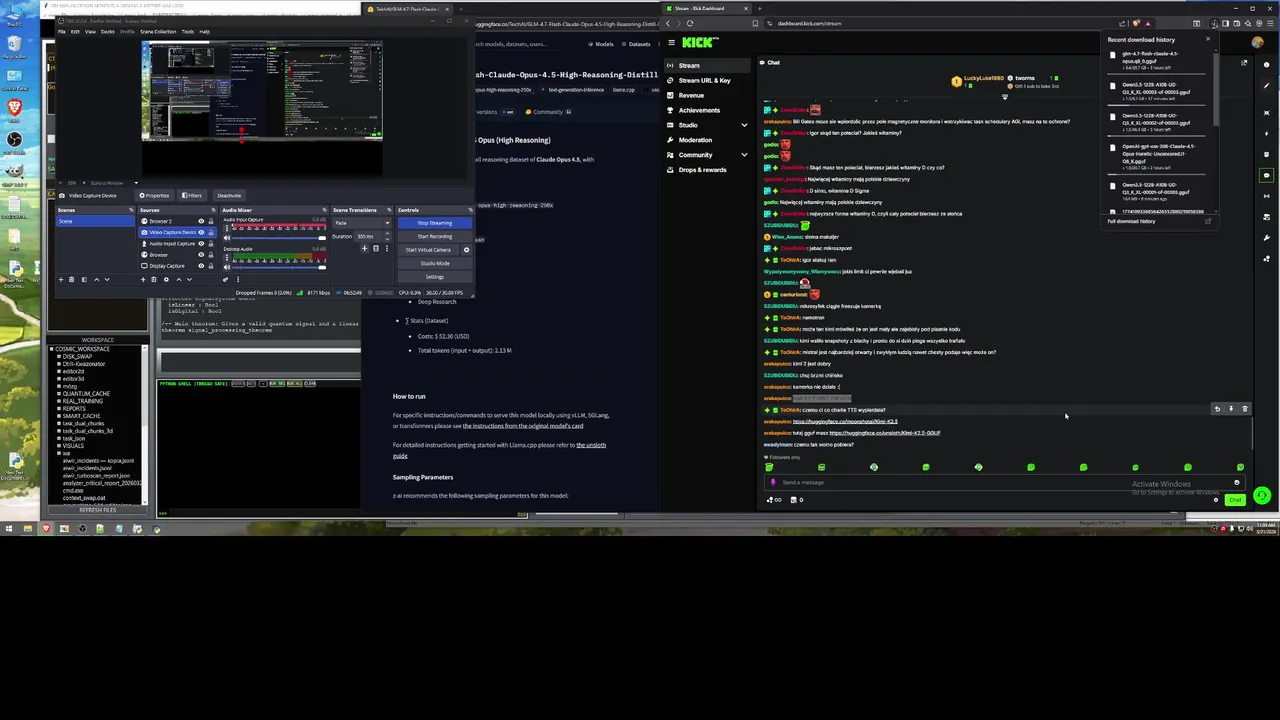Expand the DISK_SWAP folder in the workspace tree

[x=58, y=356]
